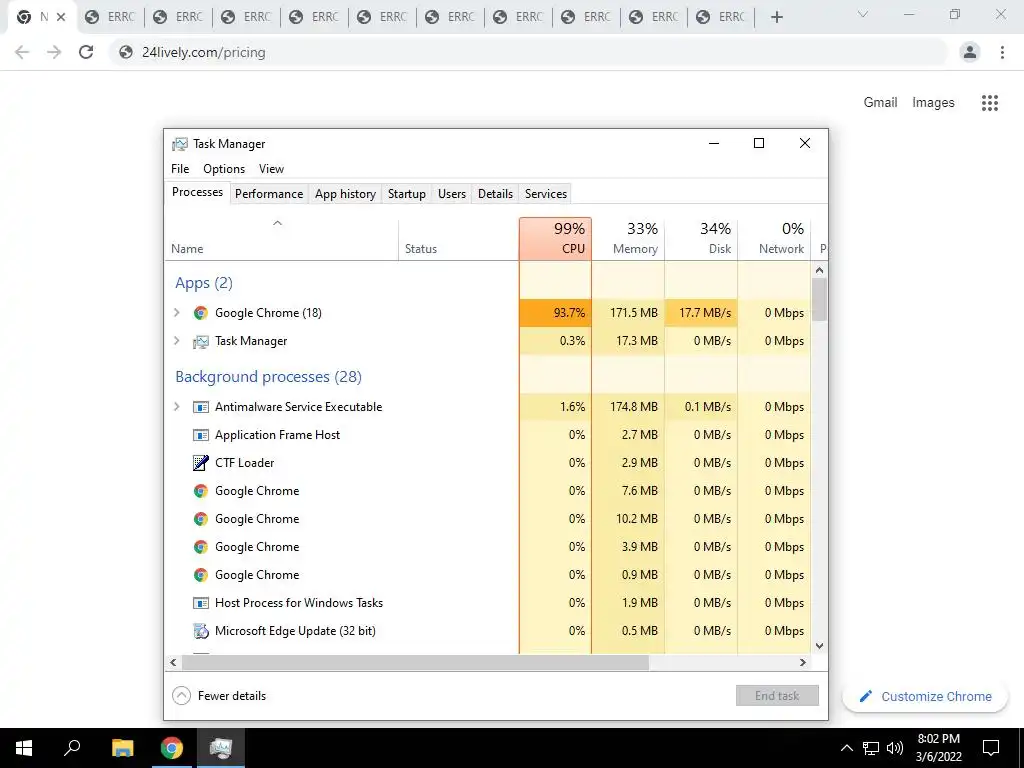1024x768 pixels.
Task: Switch to the Services tab
Action: point(546,194)
